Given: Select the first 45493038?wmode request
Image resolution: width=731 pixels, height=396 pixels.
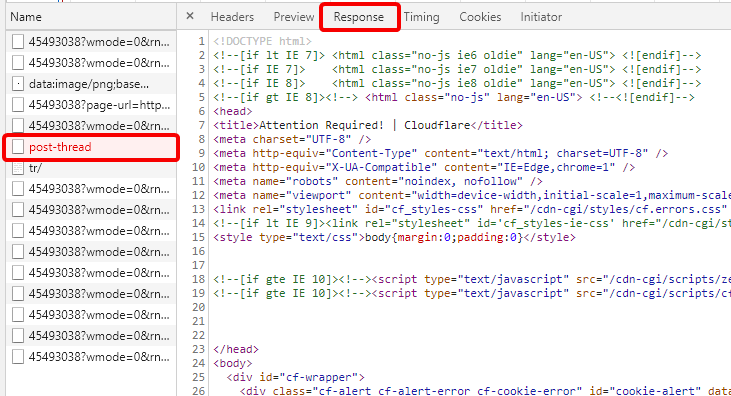Looking at the screenshot, I should (91, 42).
